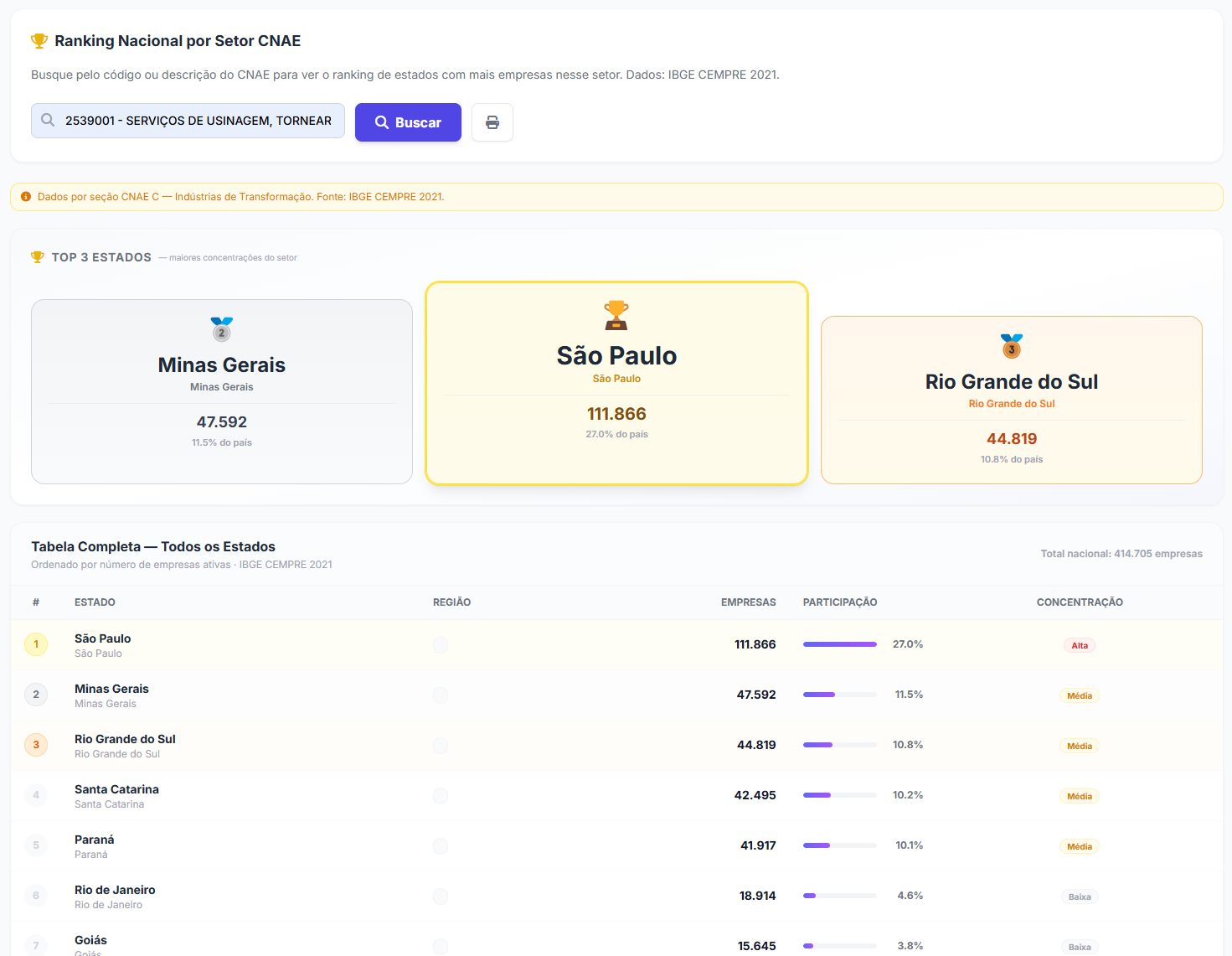Click the bronze medal on the Rio Grande do Sul card

1012,346
